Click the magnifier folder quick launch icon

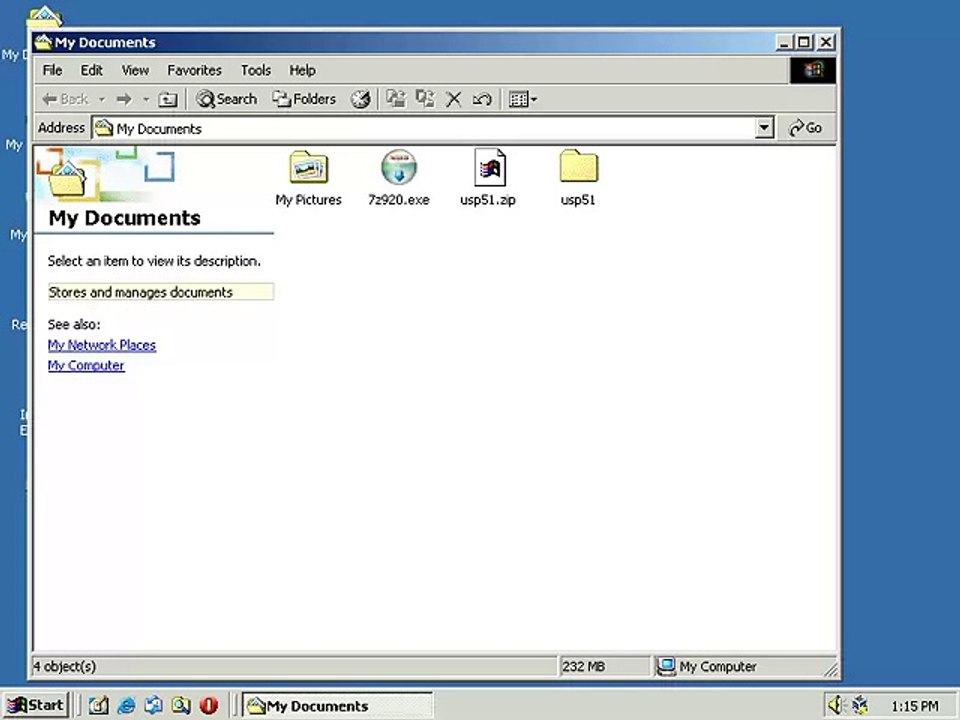(x=181, y=706)
